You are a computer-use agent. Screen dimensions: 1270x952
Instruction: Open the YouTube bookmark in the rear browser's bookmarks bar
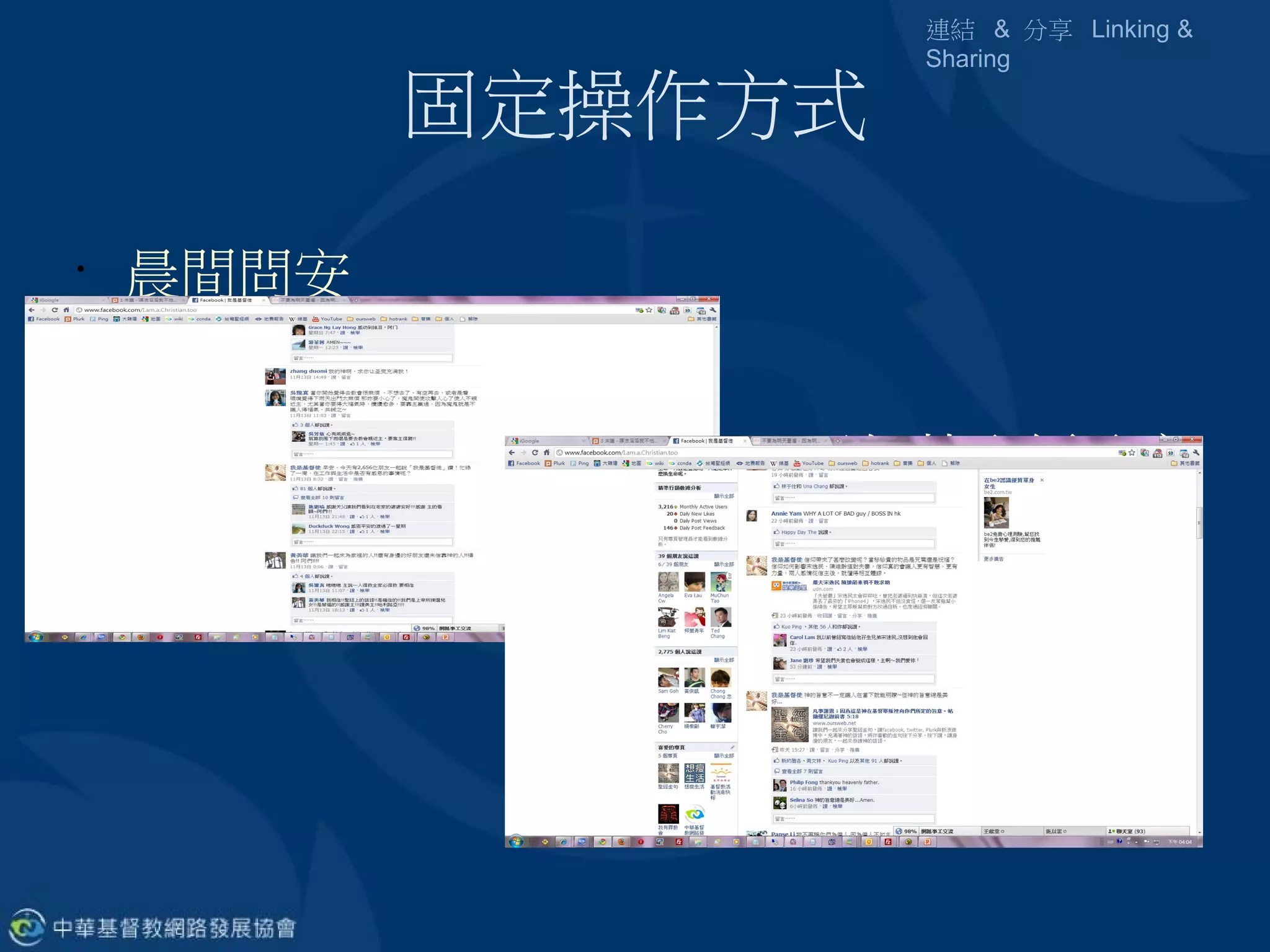327,319
